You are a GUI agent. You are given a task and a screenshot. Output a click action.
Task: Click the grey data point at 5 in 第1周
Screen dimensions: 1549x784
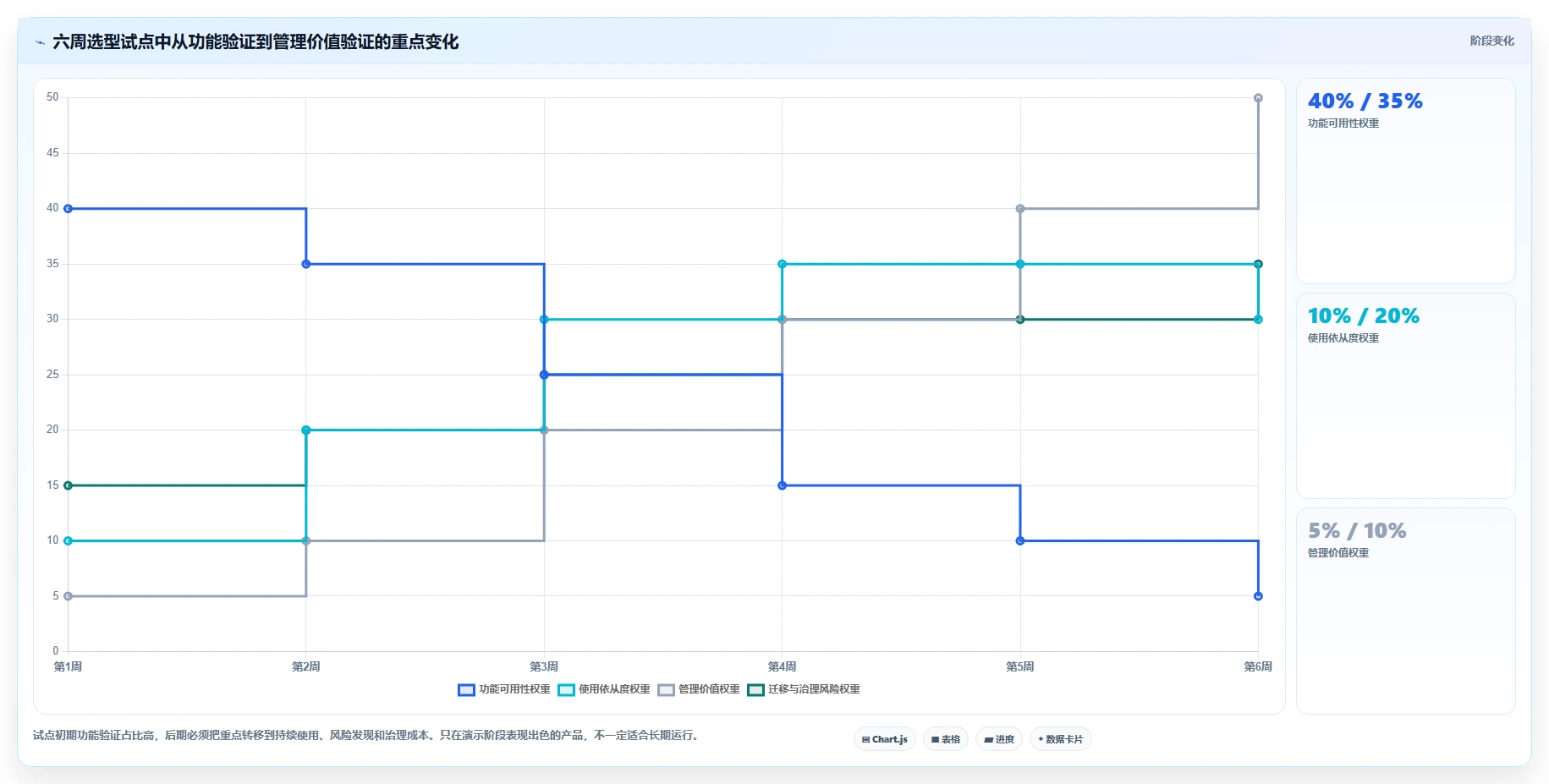[69, 596]
